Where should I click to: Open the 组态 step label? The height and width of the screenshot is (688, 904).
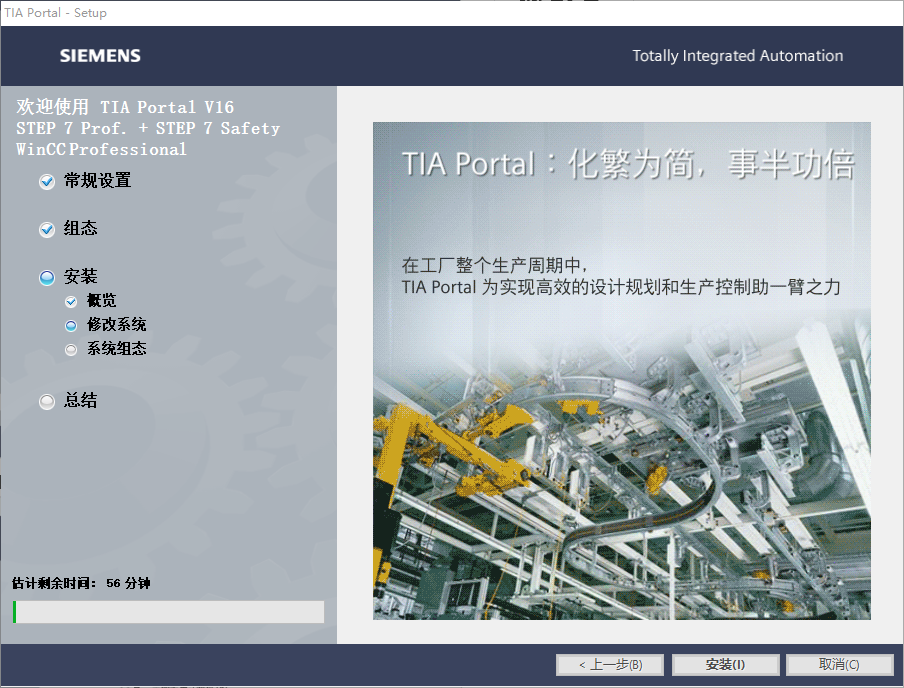pyautogui.click(x=80, y=228)
